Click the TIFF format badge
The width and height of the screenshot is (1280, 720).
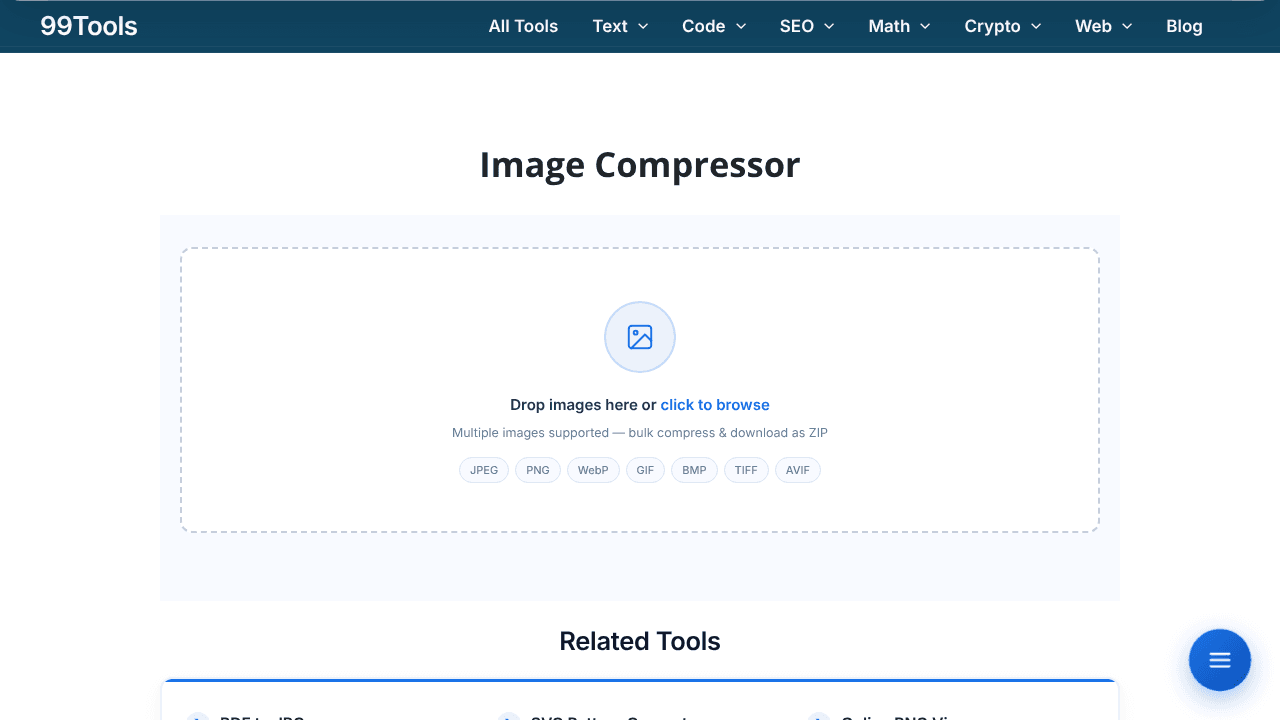(x=746, y=470)
